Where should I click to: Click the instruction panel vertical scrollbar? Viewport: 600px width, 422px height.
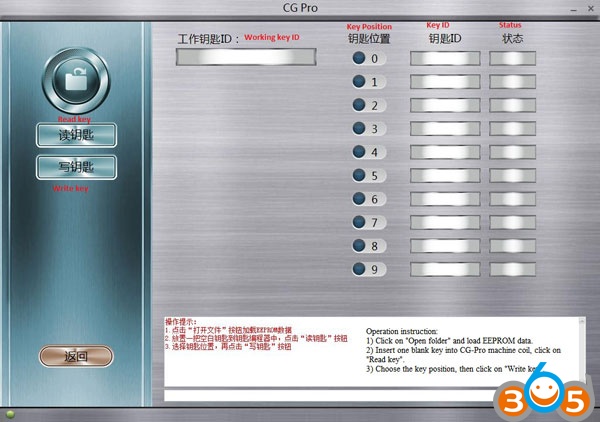pyautogui.click(x=582, y=350)
